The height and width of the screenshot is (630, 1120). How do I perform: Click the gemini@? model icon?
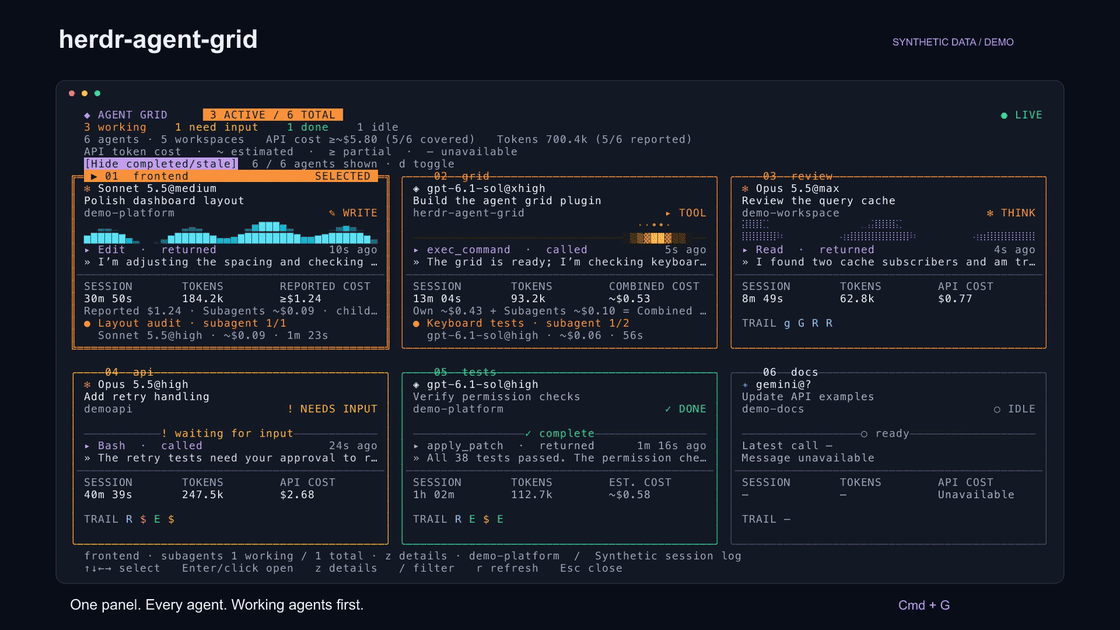pyautogui.click(x=745, y=385)
